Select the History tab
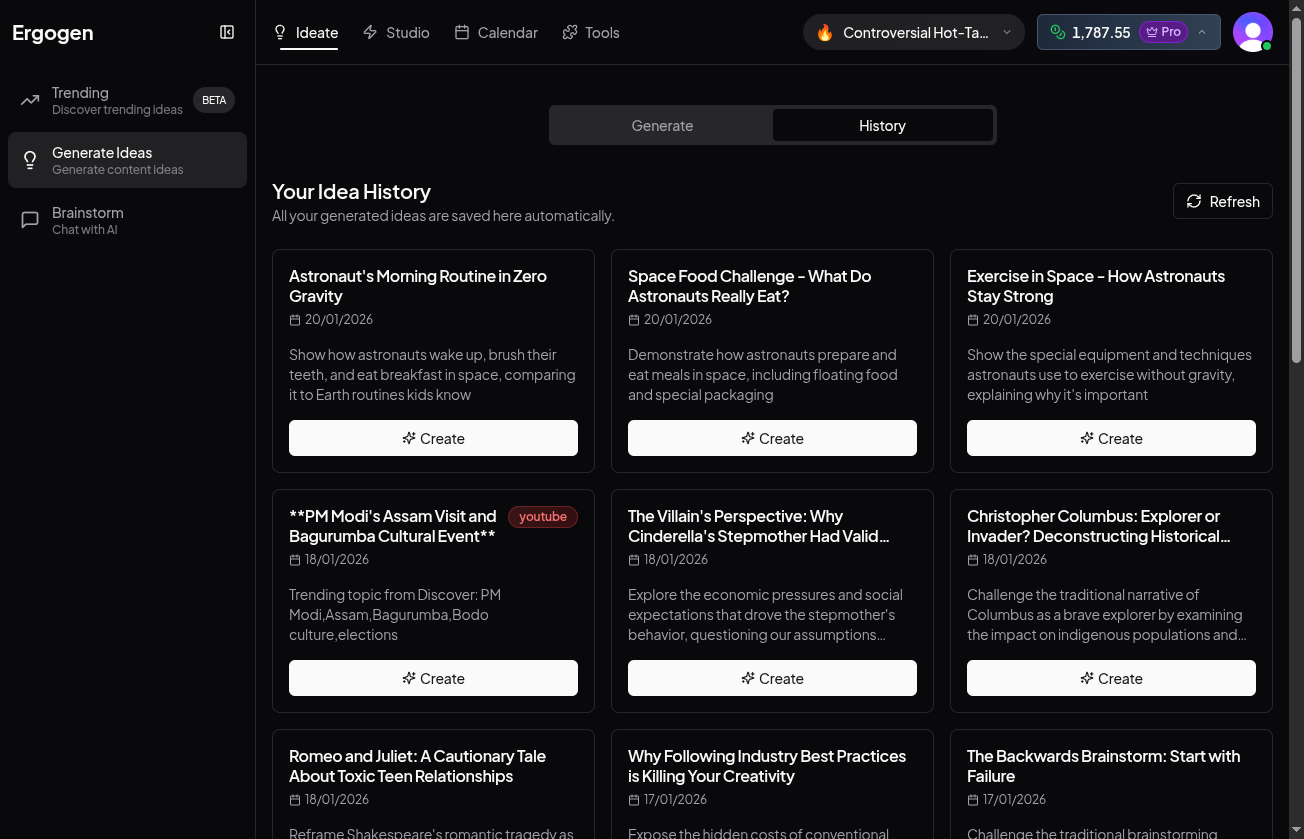 pyautogui.click(x=882, y=125)
